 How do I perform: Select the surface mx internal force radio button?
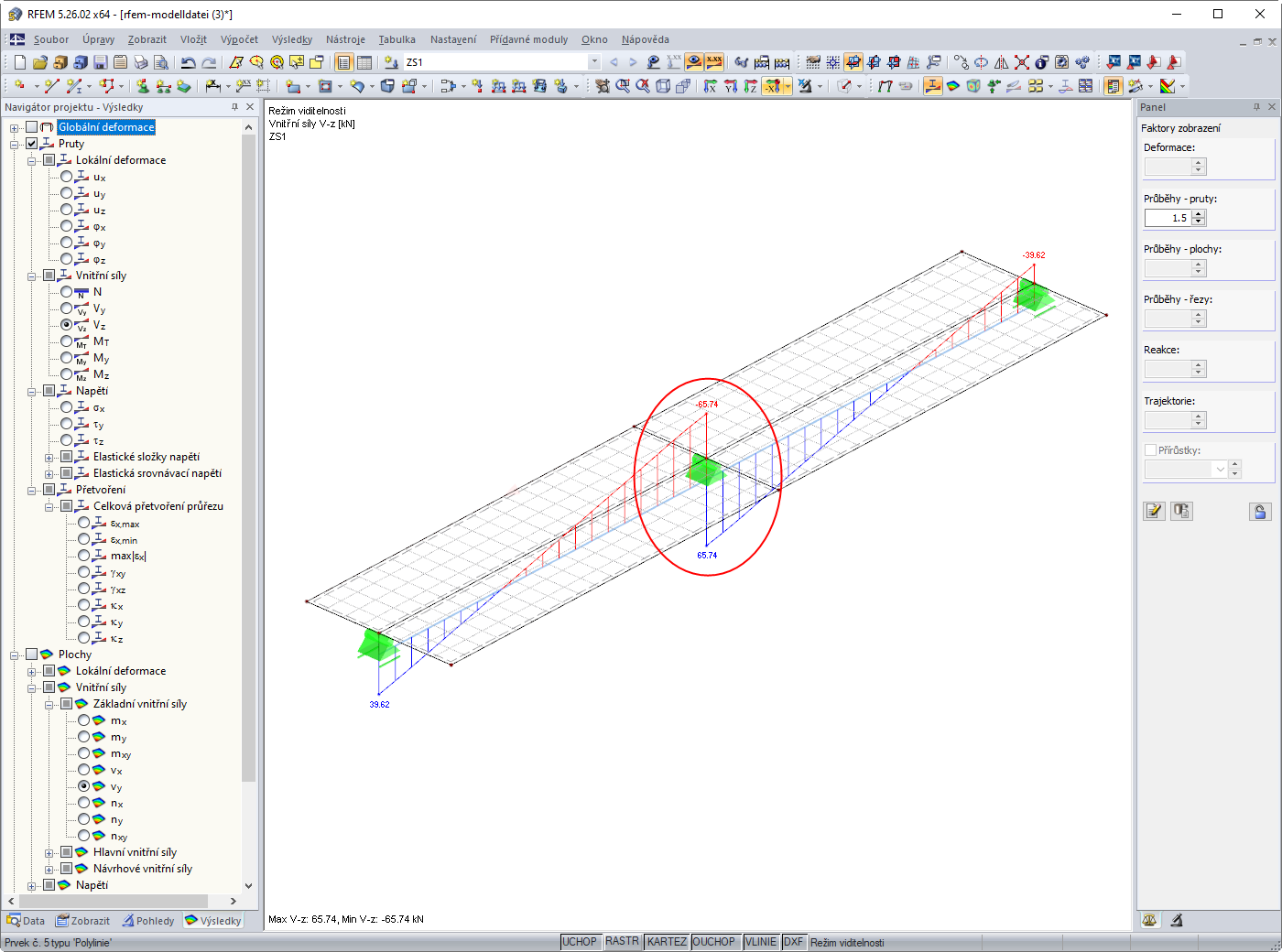coord(83,720)
